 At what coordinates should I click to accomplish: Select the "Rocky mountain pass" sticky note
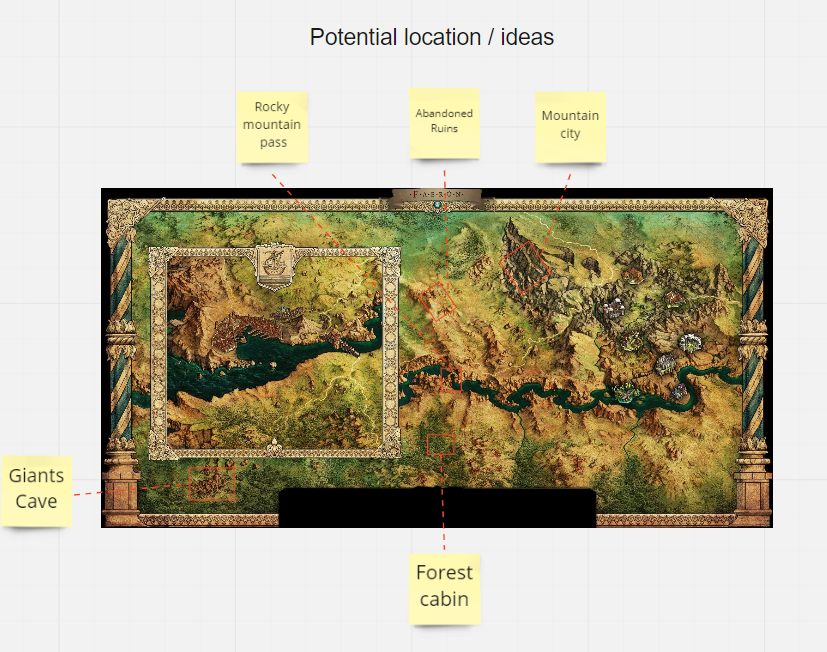point(272,126)
